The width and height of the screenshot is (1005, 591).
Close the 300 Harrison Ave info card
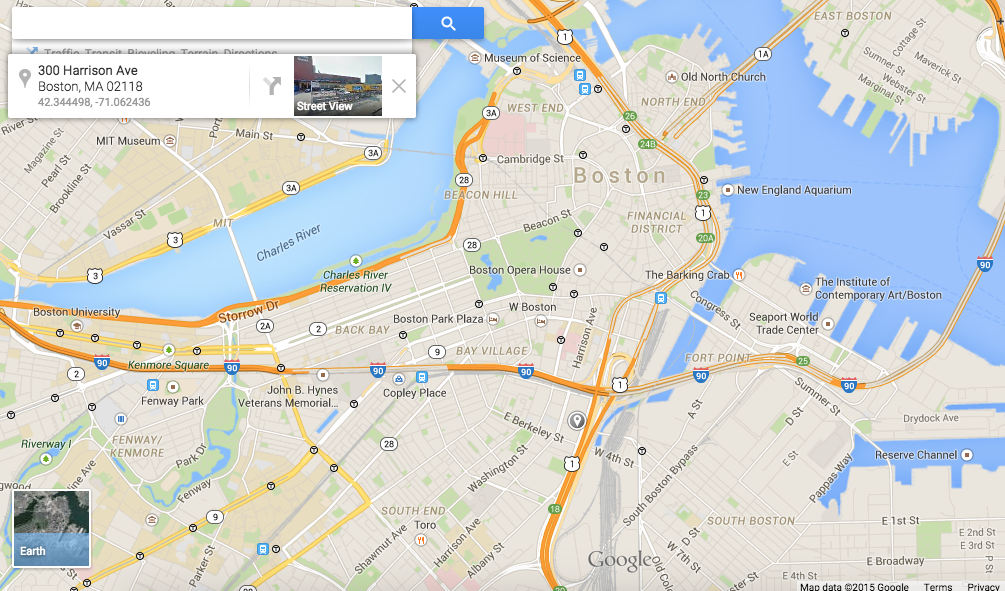tap(399, 86)
